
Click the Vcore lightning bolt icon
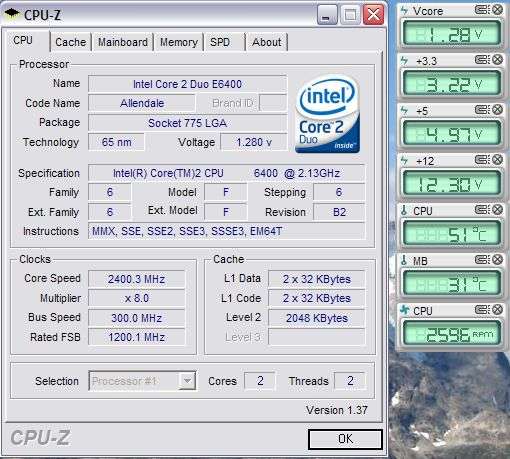404,10
